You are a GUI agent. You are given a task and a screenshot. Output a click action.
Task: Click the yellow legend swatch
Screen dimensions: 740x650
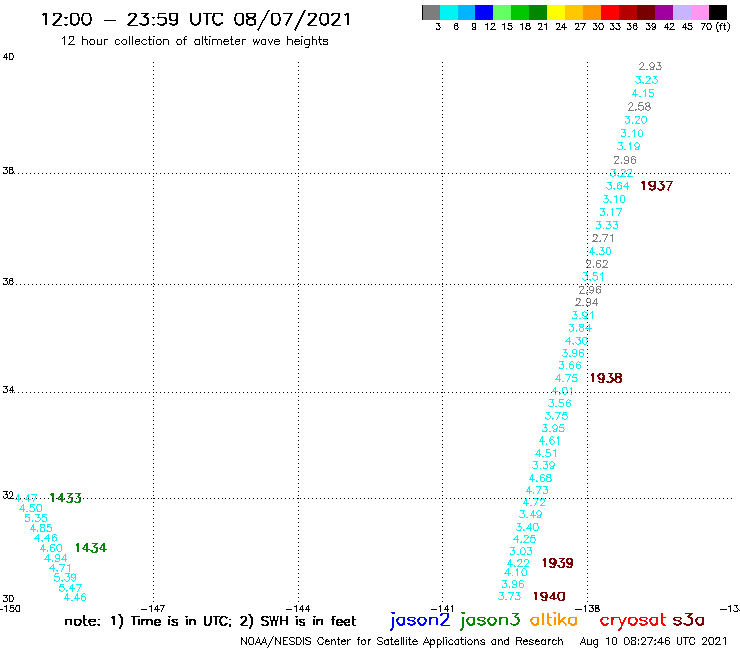click(x=555, y=12)
